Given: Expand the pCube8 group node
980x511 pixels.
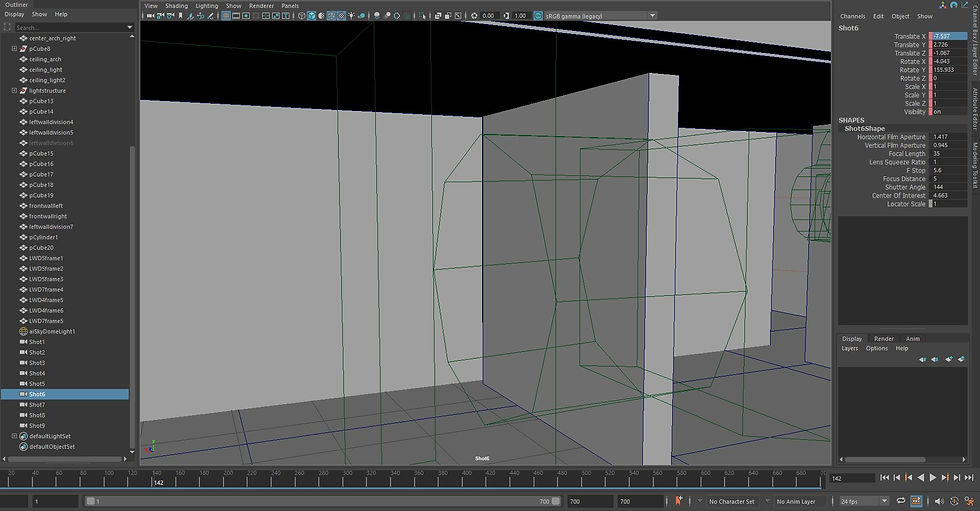Looking at the screenshot, I should coord(14,48).
